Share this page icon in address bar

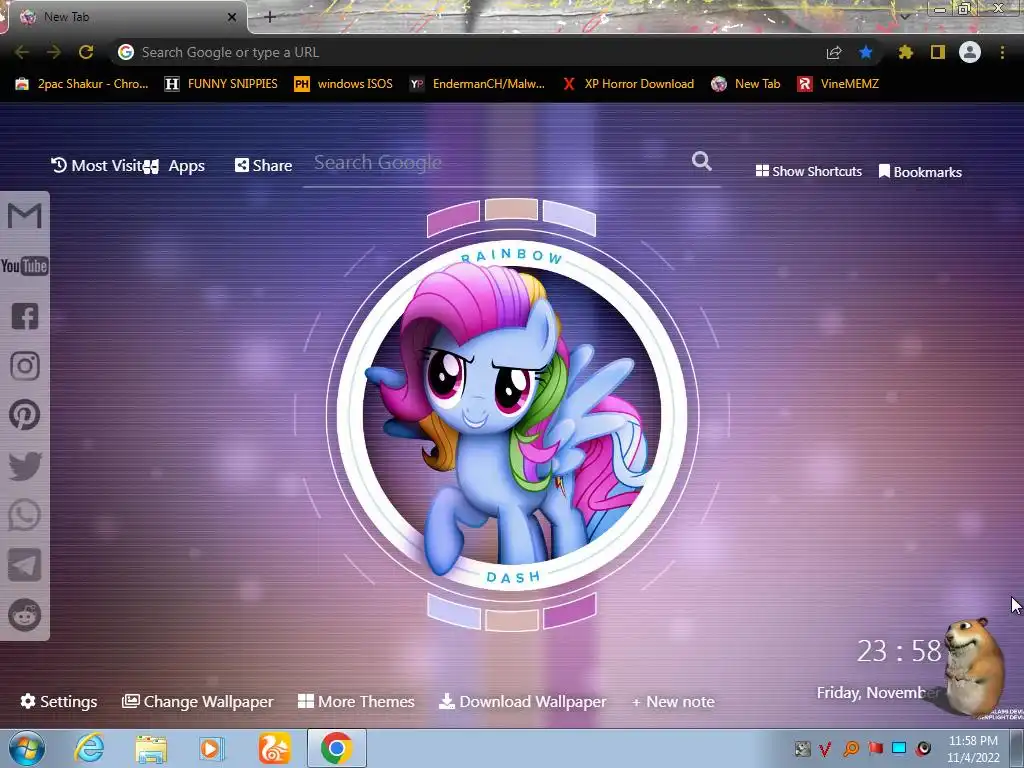click(x=834, y=52)
